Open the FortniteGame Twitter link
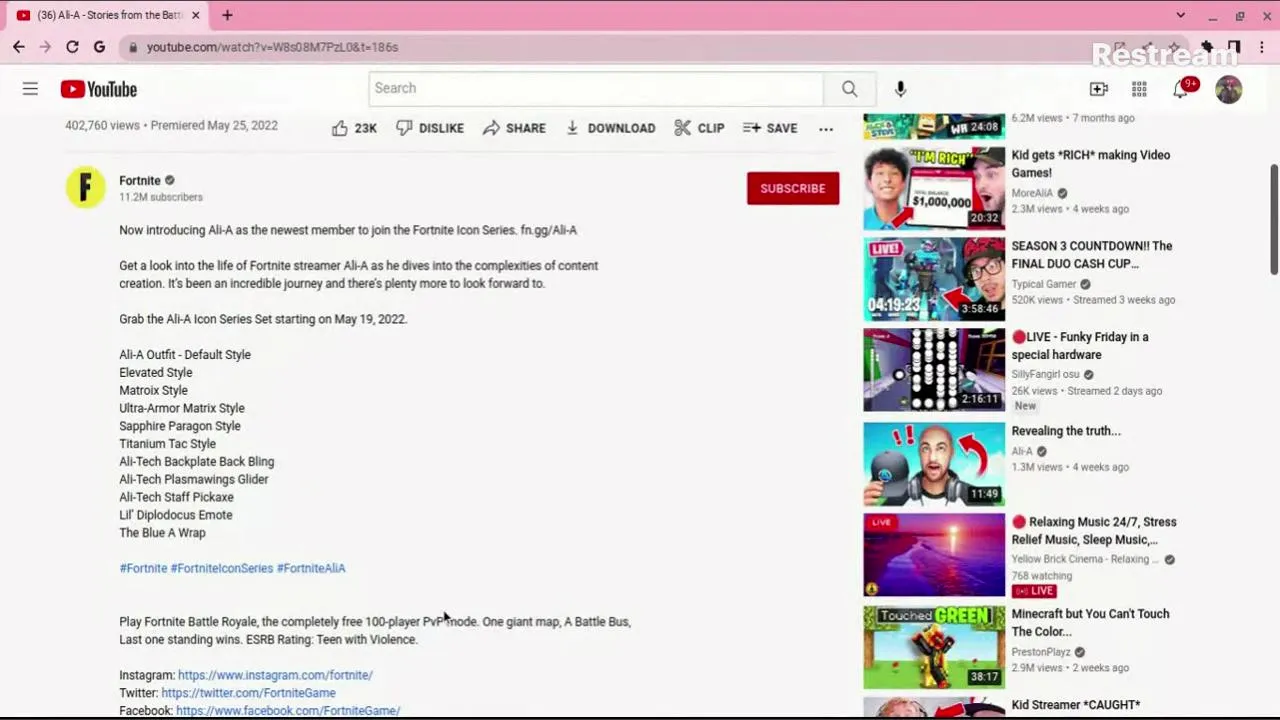Viewport: 1280px width, 720px height. point(248,693)
